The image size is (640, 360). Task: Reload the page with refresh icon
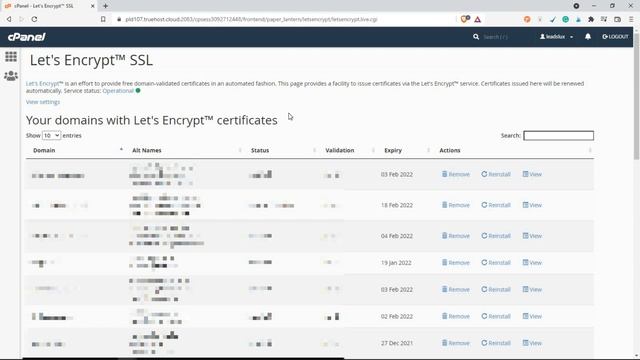(x=34, y=19)
